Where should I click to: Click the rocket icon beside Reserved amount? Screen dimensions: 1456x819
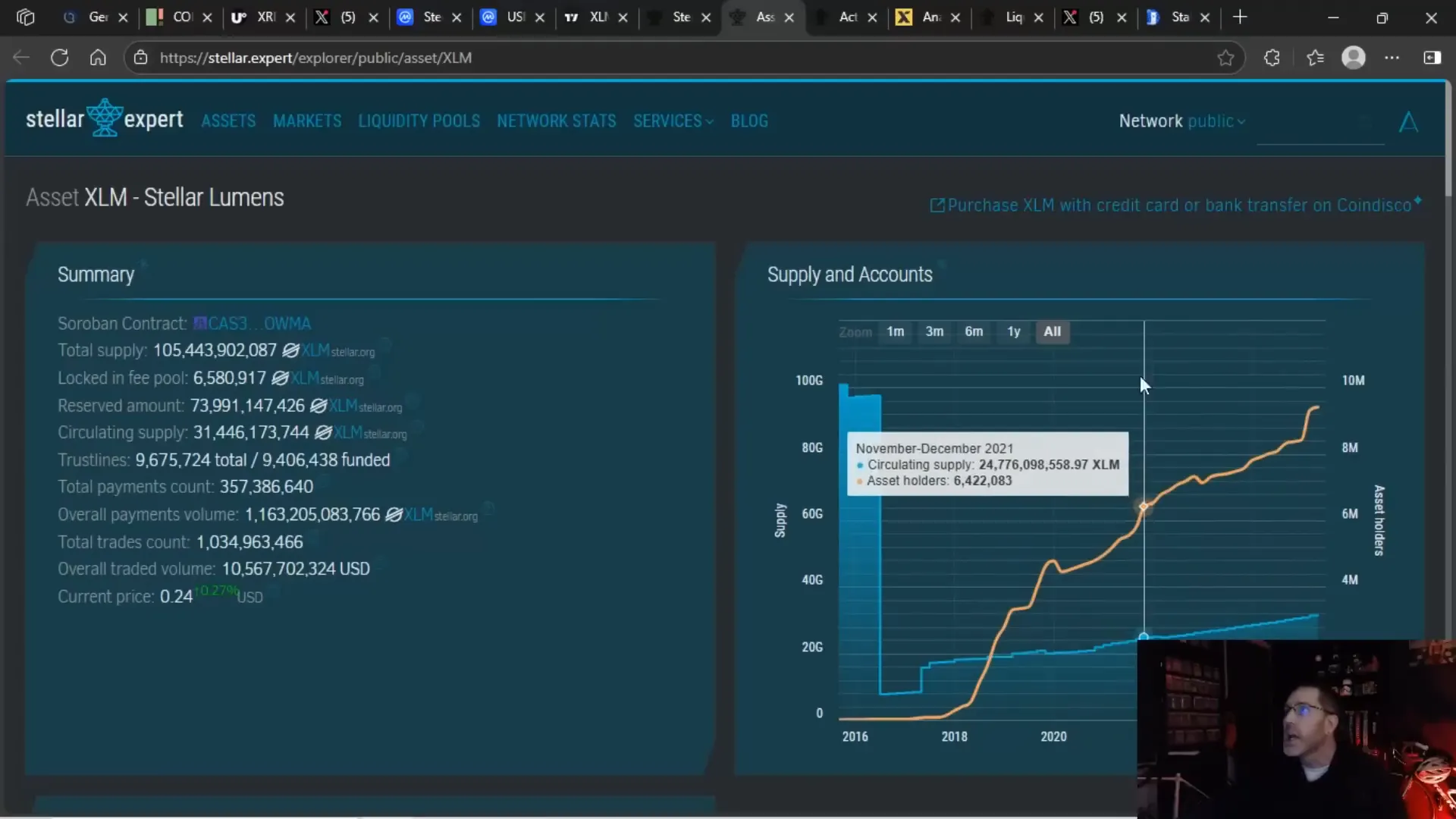[318, 406]
